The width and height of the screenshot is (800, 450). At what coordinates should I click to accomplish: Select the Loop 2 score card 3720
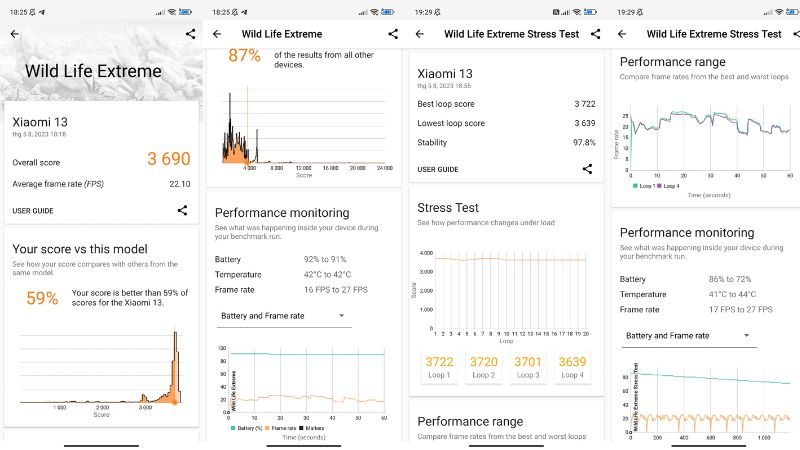(484, 367)
